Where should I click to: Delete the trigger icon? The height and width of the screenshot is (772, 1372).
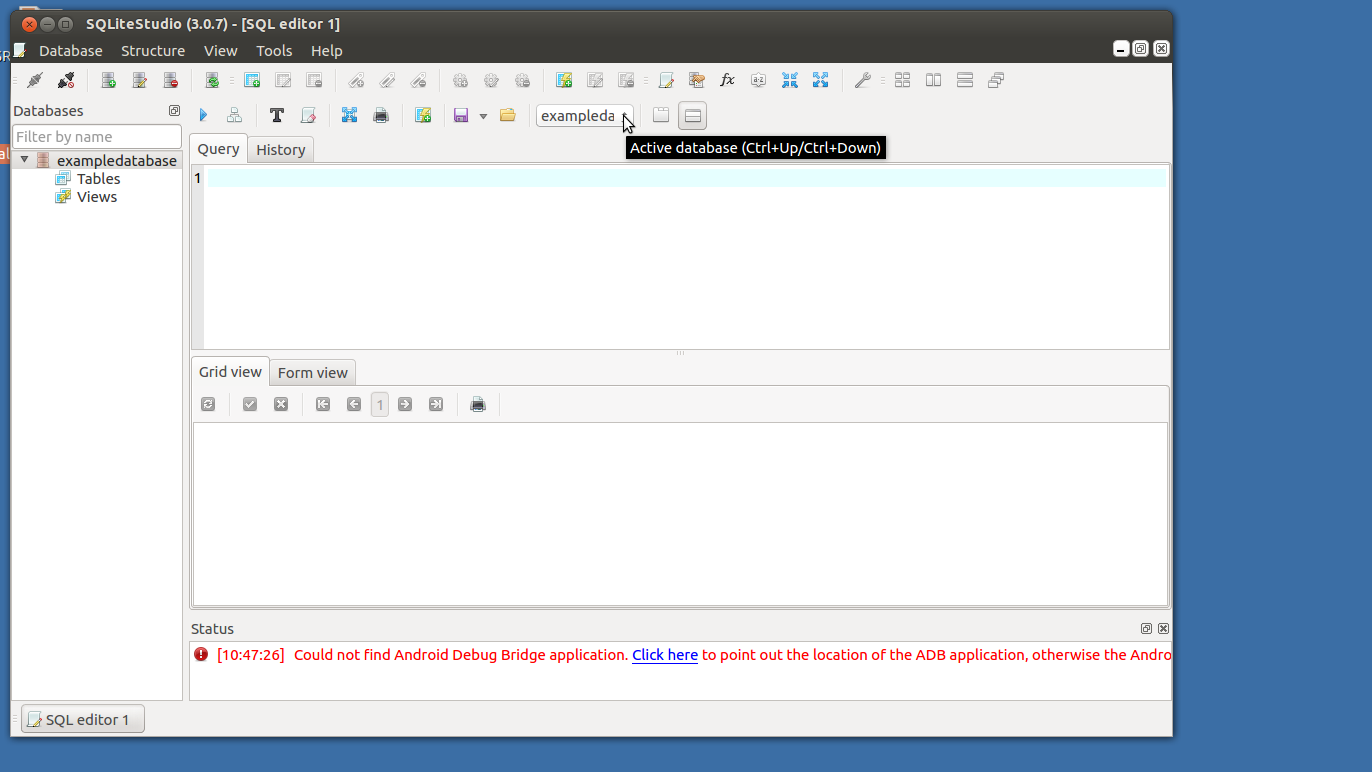coord(522,80)
